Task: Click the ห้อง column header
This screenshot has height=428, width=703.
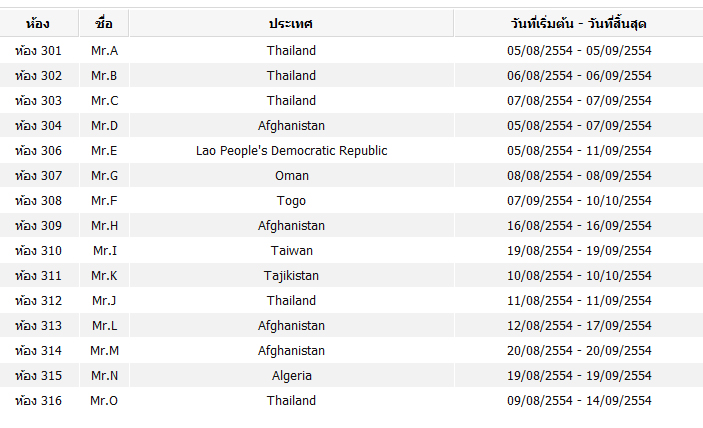Action: [x=38, y=23]
